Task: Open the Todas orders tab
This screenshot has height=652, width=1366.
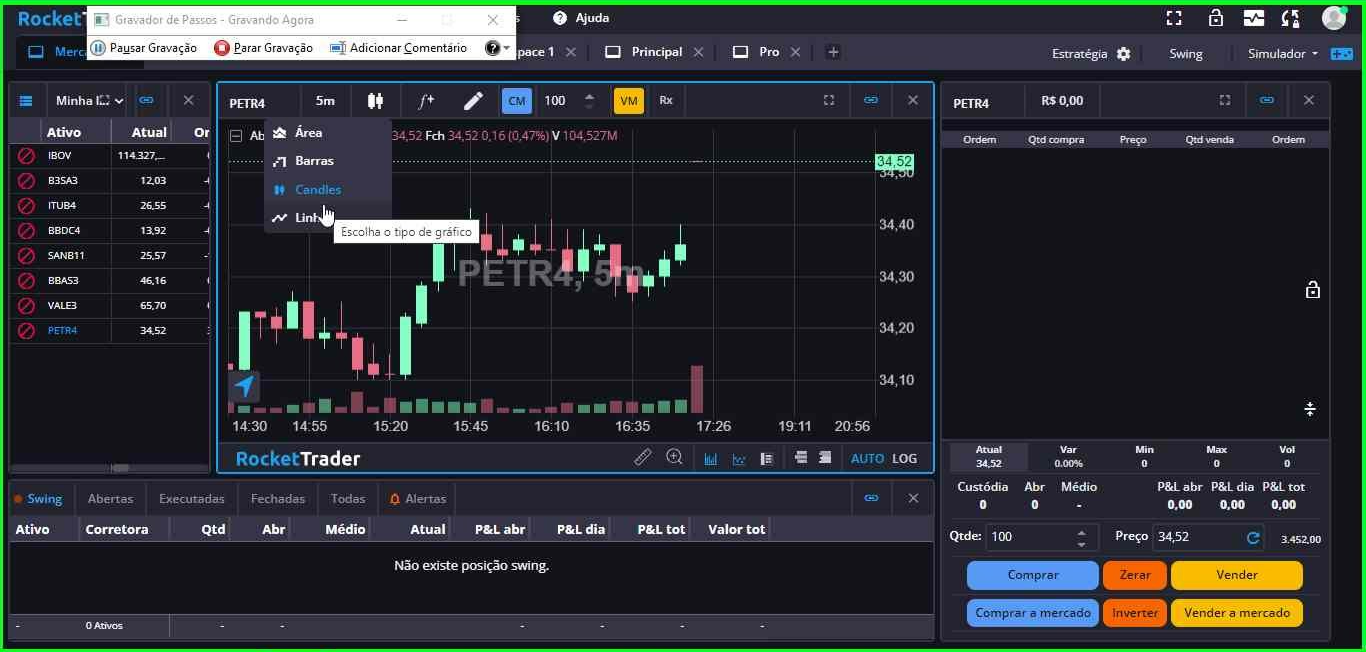Action: 348,499
